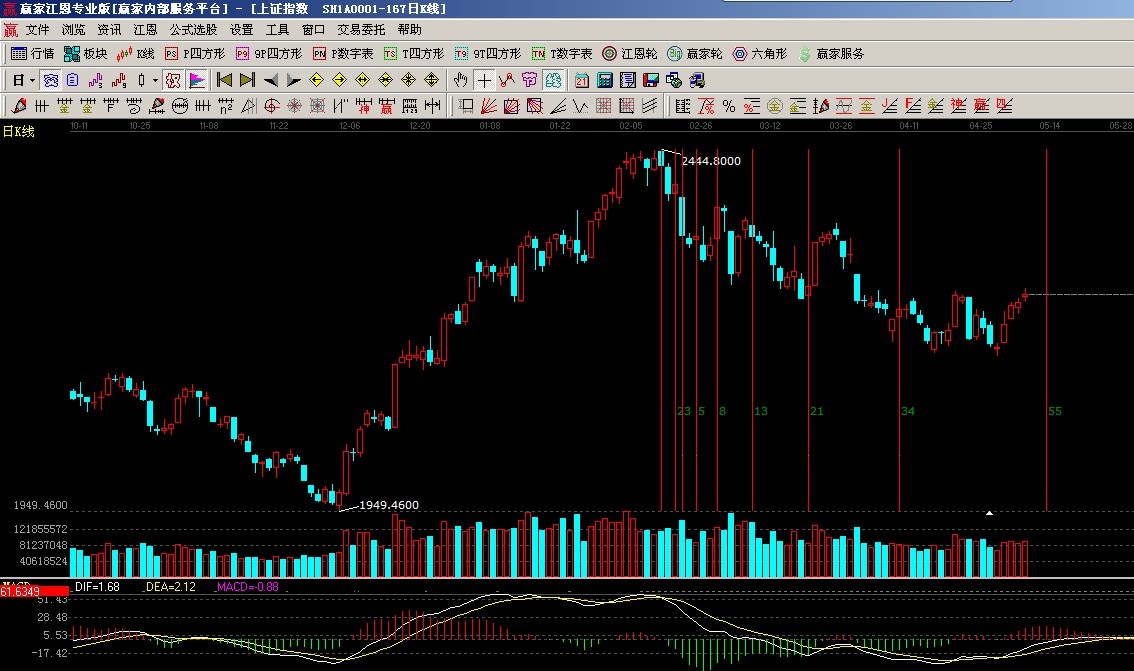Image resolution: width=1134 pixels, height=671 pixels.
Task: Jump to last bar with green skip-forward icon
Action: (x=246, y=80)
